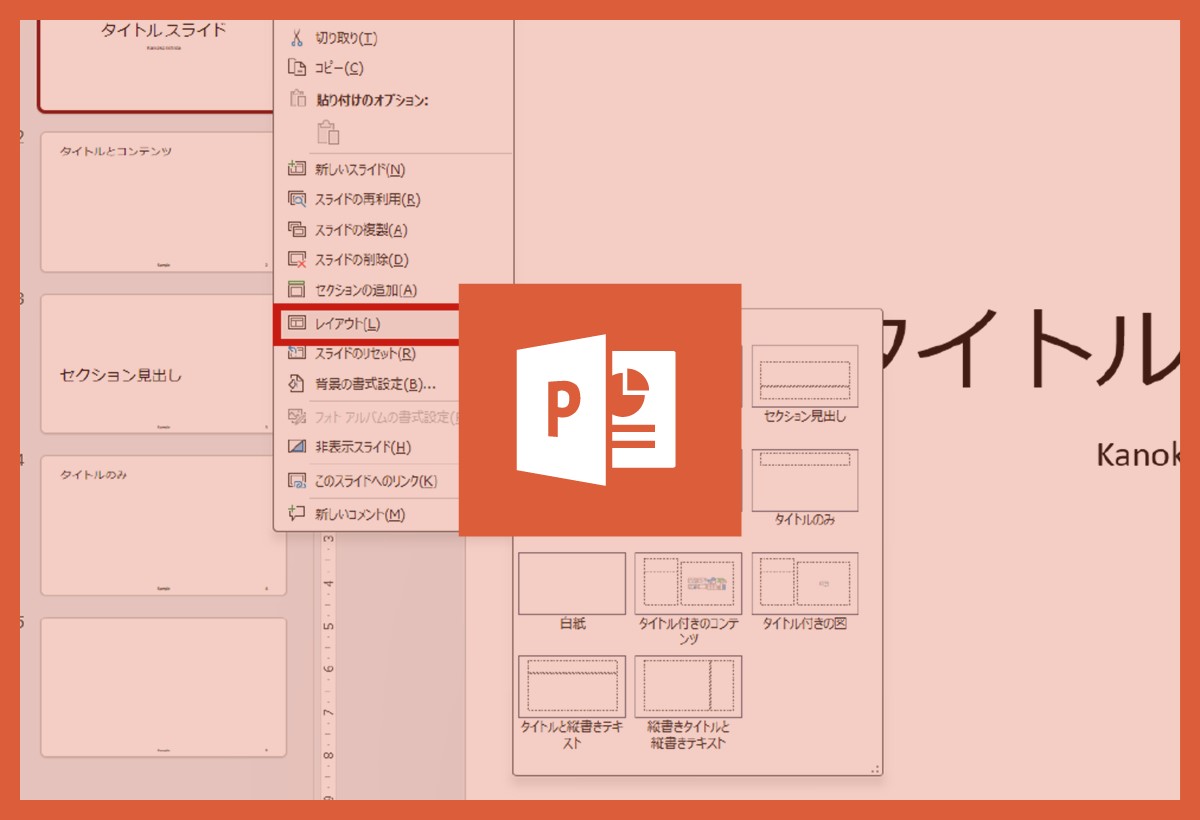The height and width of the screenshot is (820, 1200).
Task: Click the Reuse Slides icon
Action: coord(296,199)
